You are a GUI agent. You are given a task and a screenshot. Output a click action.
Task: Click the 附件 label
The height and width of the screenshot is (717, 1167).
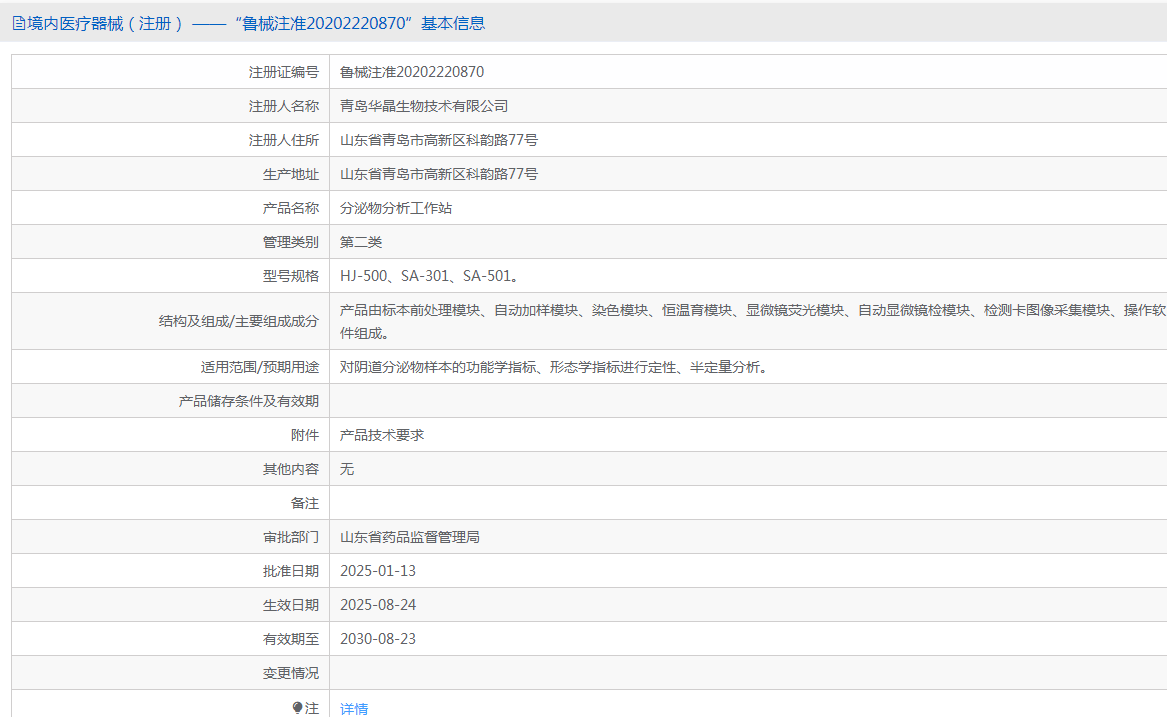(304, 435)
